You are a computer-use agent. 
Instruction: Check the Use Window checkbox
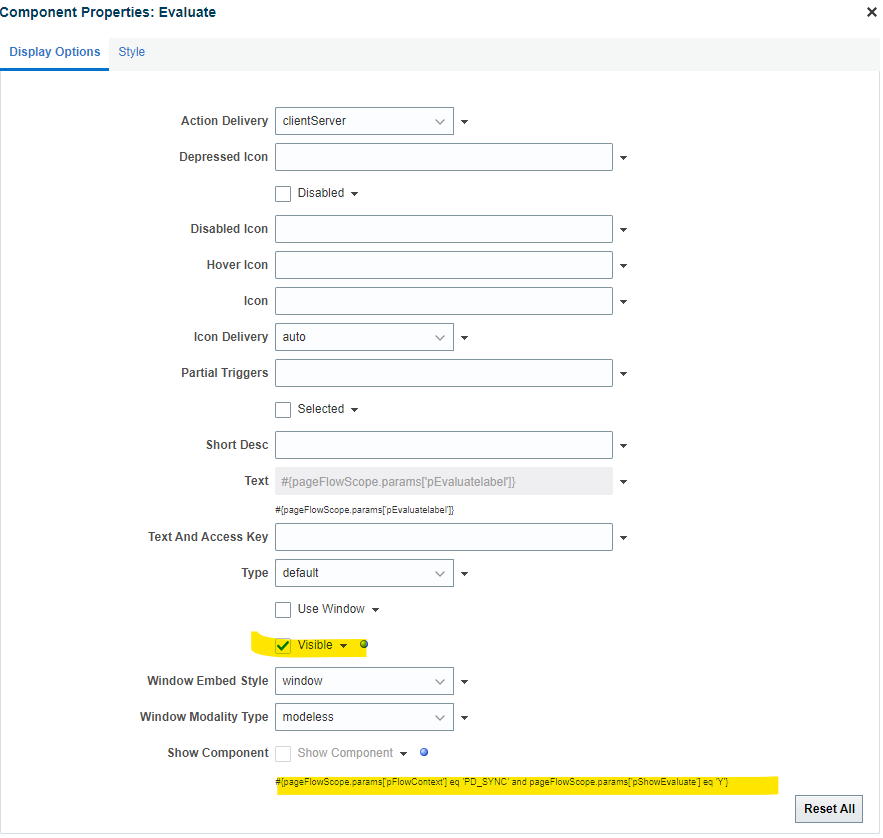(x=283, y=609)
